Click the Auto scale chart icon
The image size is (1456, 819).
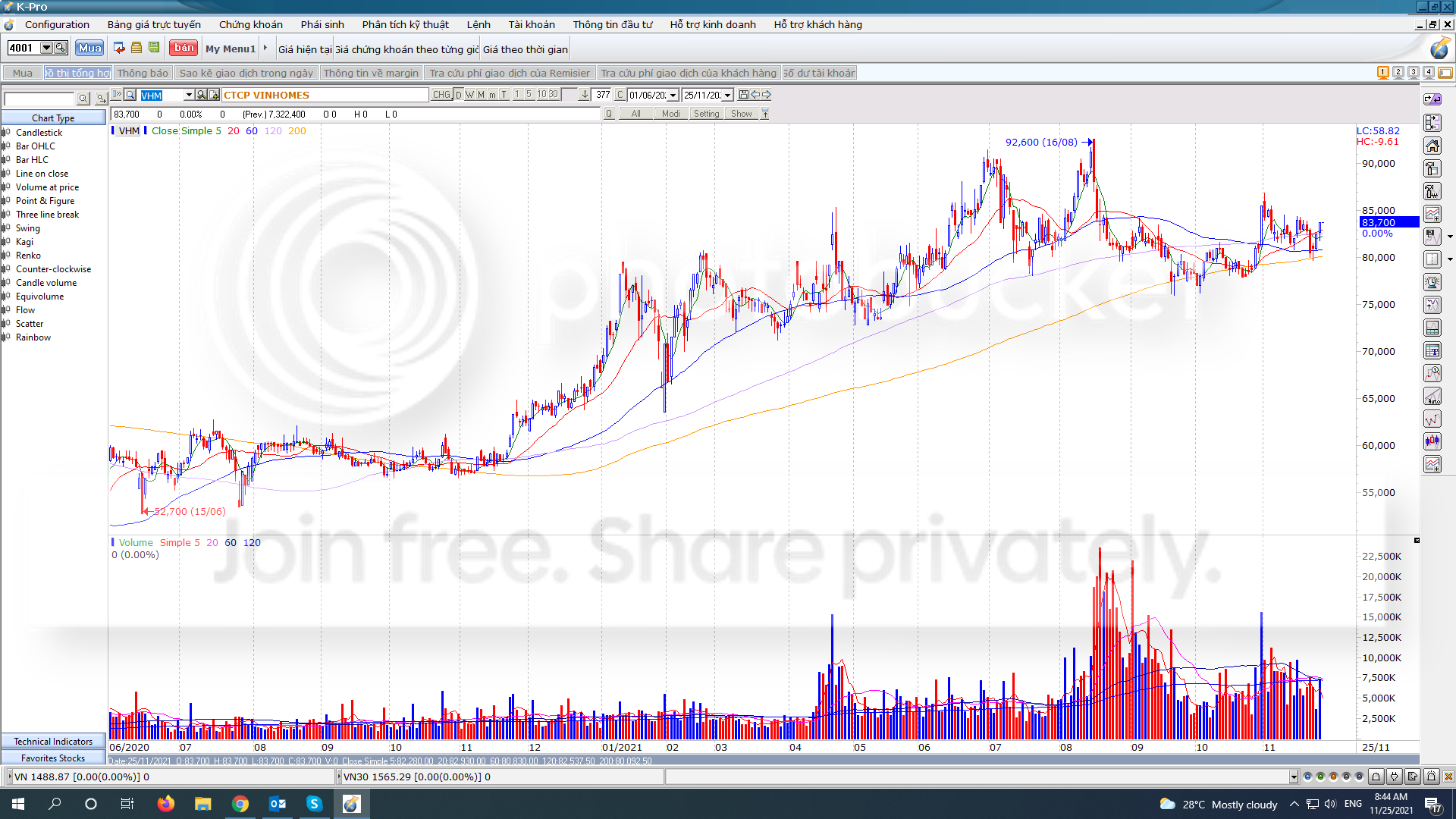[1432, 396]
